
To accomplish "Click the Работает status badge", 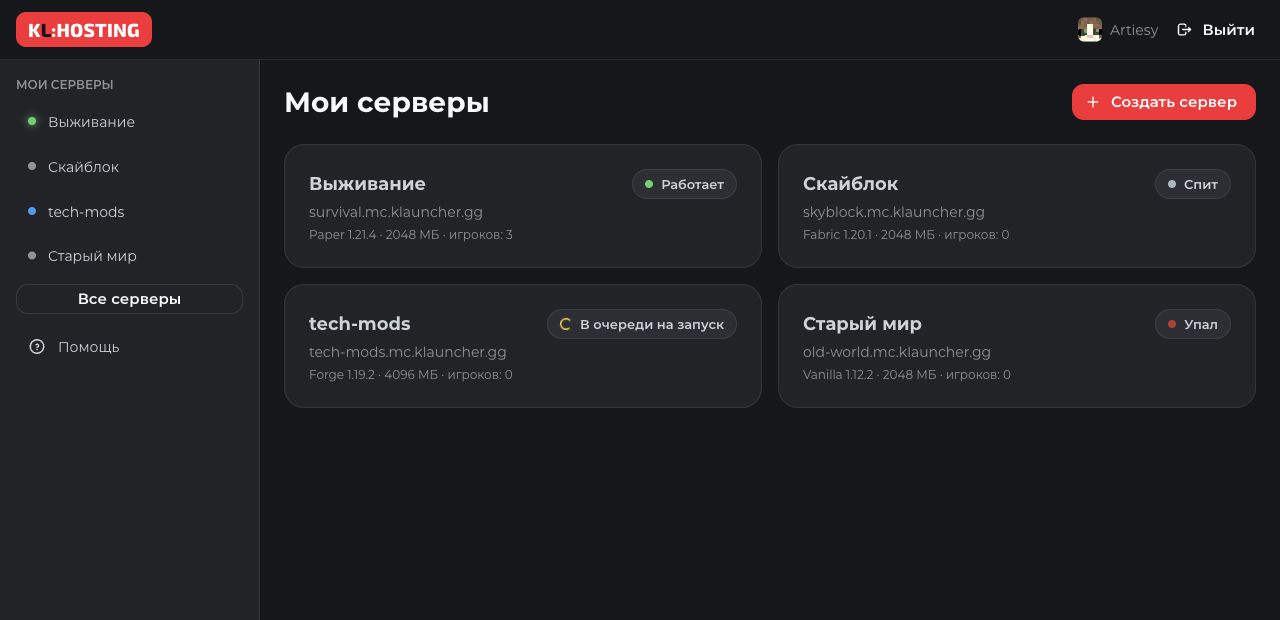I will tap(684, 184).
